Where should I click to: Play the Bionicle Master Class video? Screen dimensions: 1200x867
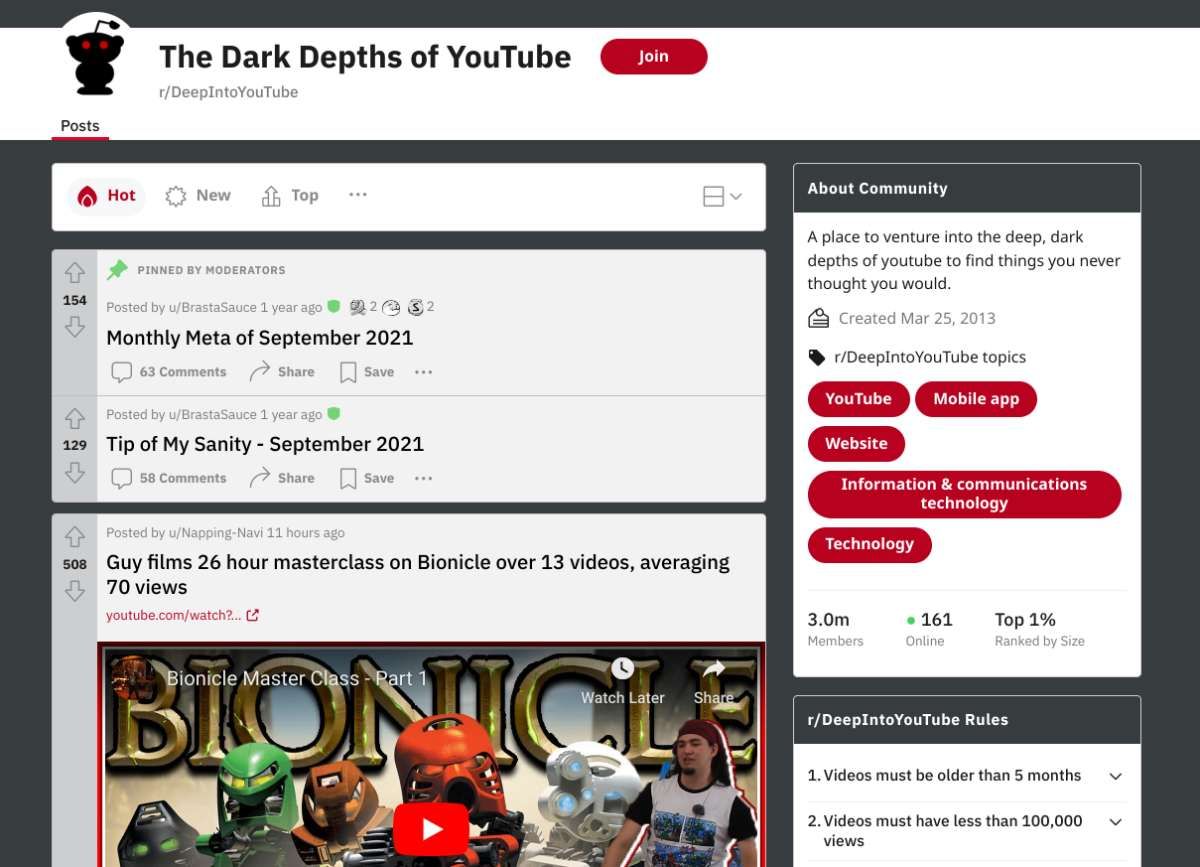(x=431, y=829)
